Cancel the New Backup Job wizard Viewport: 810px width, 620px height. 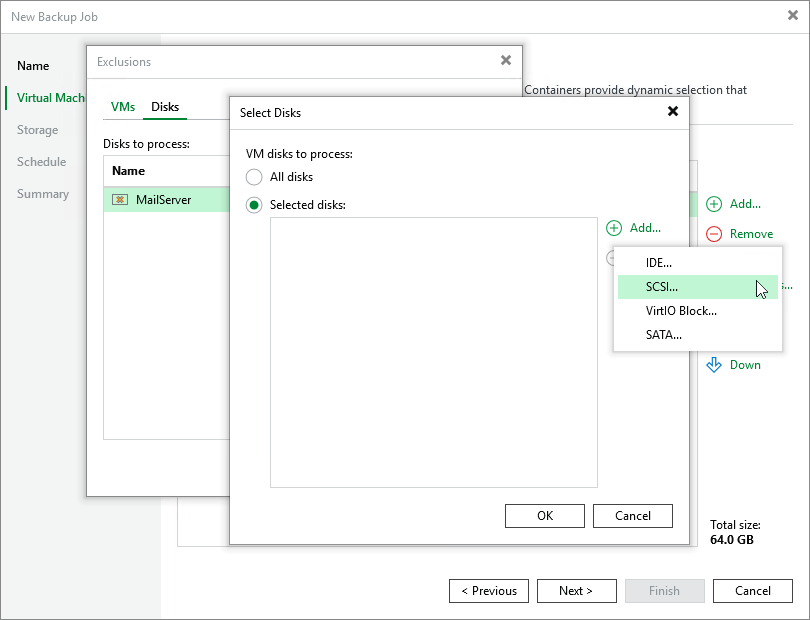pyautogui.click(x=753, y=591)
